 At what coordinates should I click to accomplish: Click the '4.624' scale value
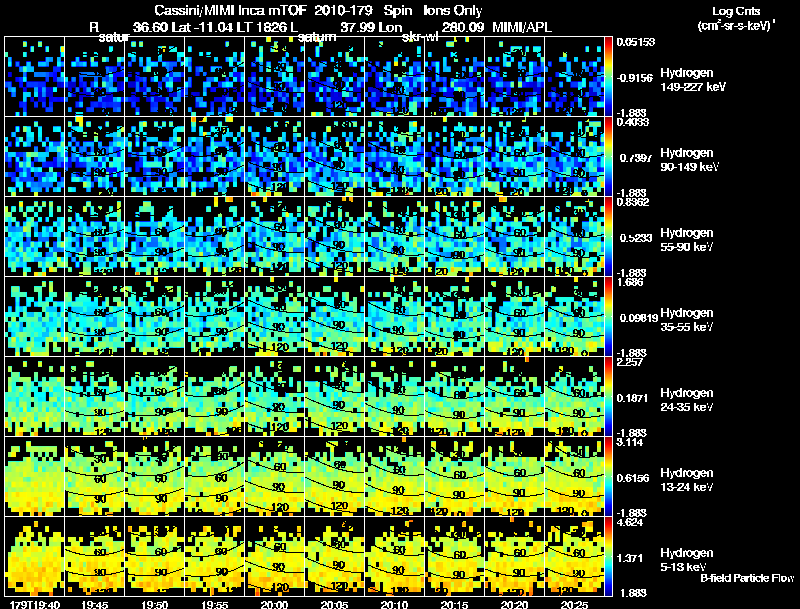[631, 522]
